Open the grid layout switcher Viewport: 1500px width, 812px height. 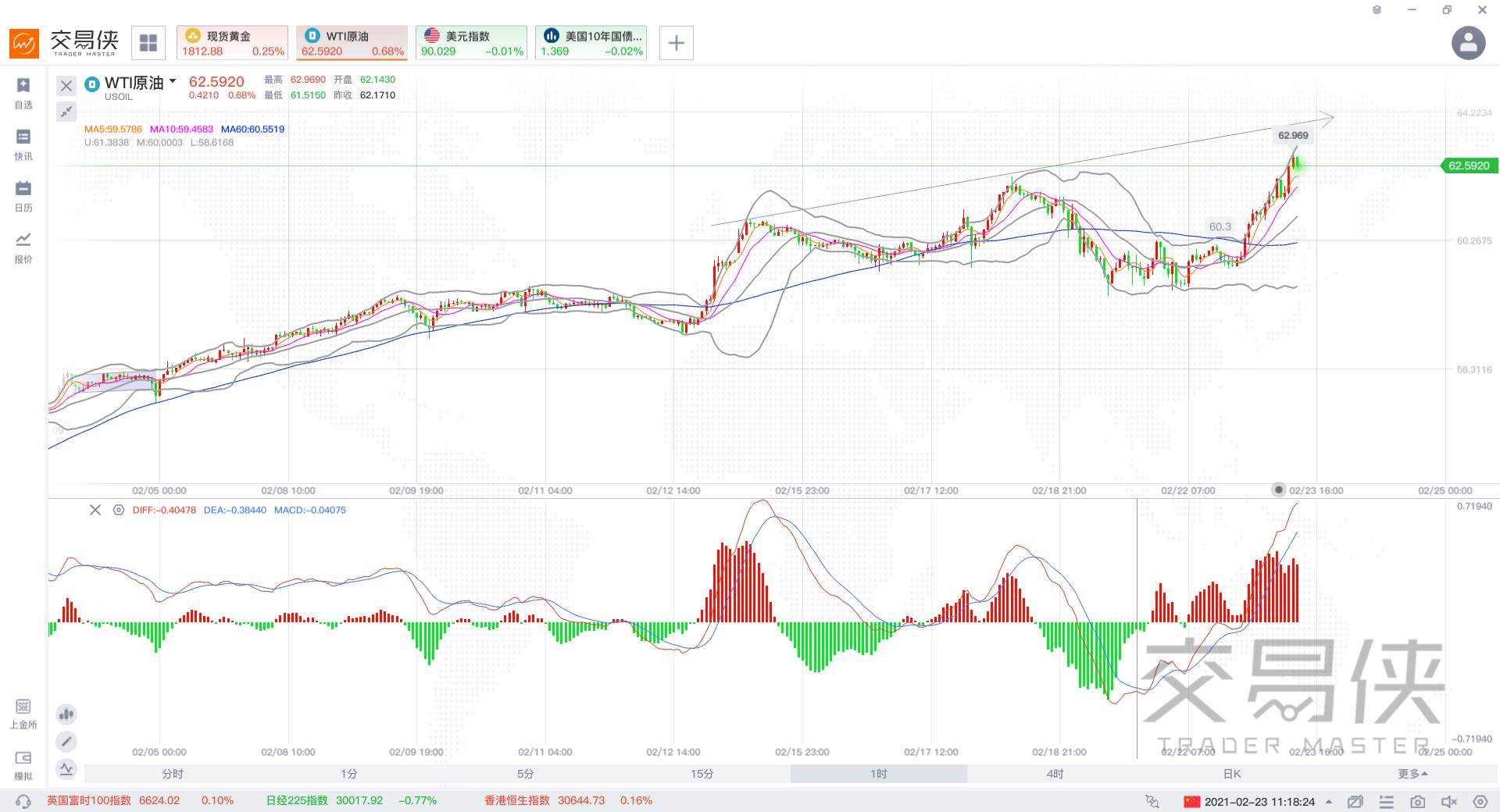pos(148,43)
